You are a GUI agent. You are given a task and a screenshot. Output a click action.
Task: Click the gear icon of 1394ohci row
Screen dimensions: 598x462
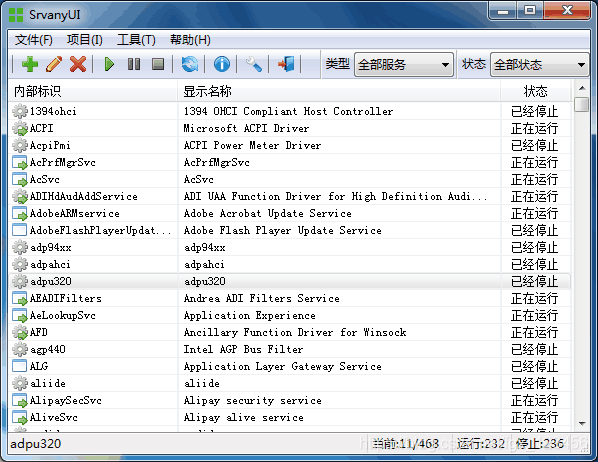tap(20, 111)
